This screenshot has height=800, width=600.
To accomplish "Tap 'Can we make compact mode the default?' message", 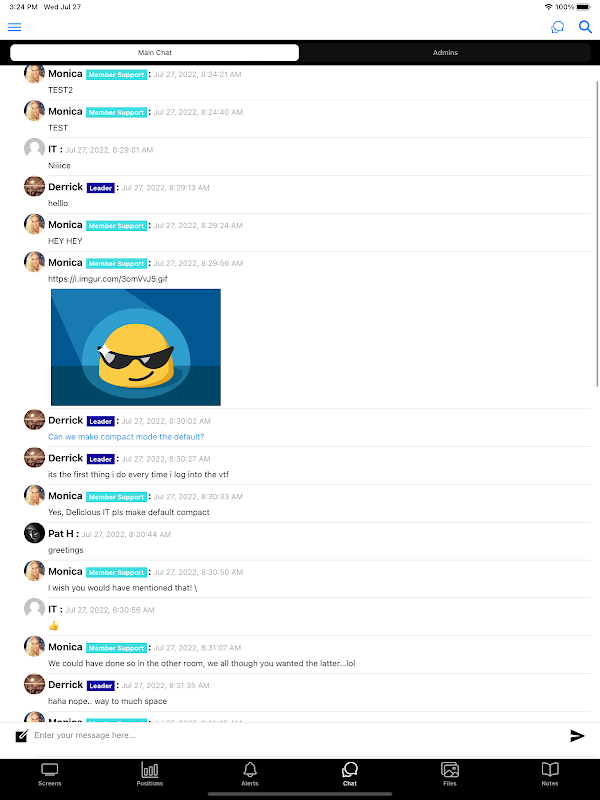I will [126, 437].
